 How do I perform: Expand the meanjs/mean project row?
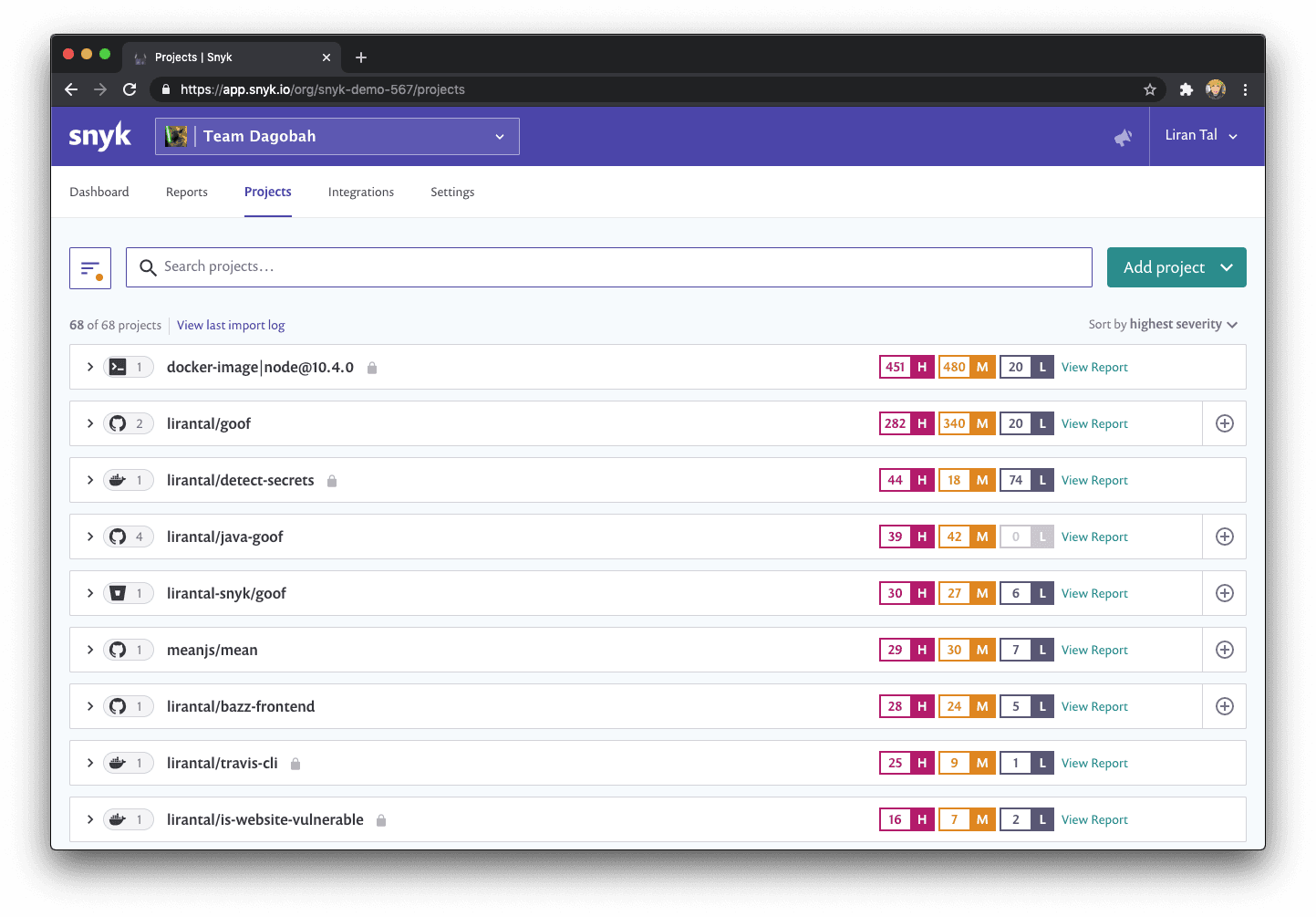click(x=90, y=650)
